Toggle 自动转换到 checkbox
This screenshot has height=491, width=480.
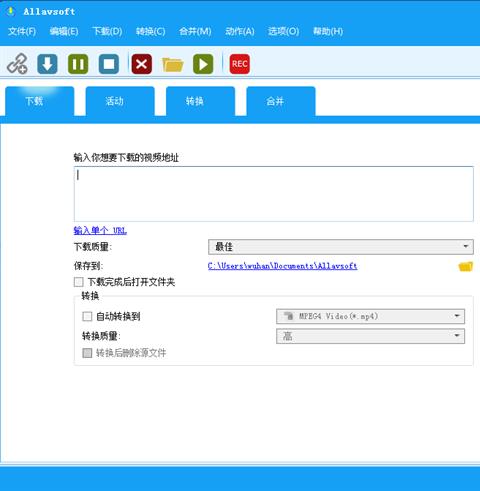[x=87, y=316]
